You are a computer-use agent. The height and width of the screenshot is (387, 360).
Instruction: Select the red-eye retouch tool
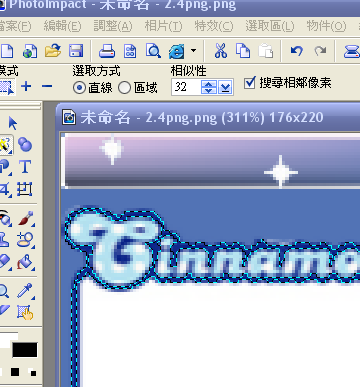coord(5,218)
